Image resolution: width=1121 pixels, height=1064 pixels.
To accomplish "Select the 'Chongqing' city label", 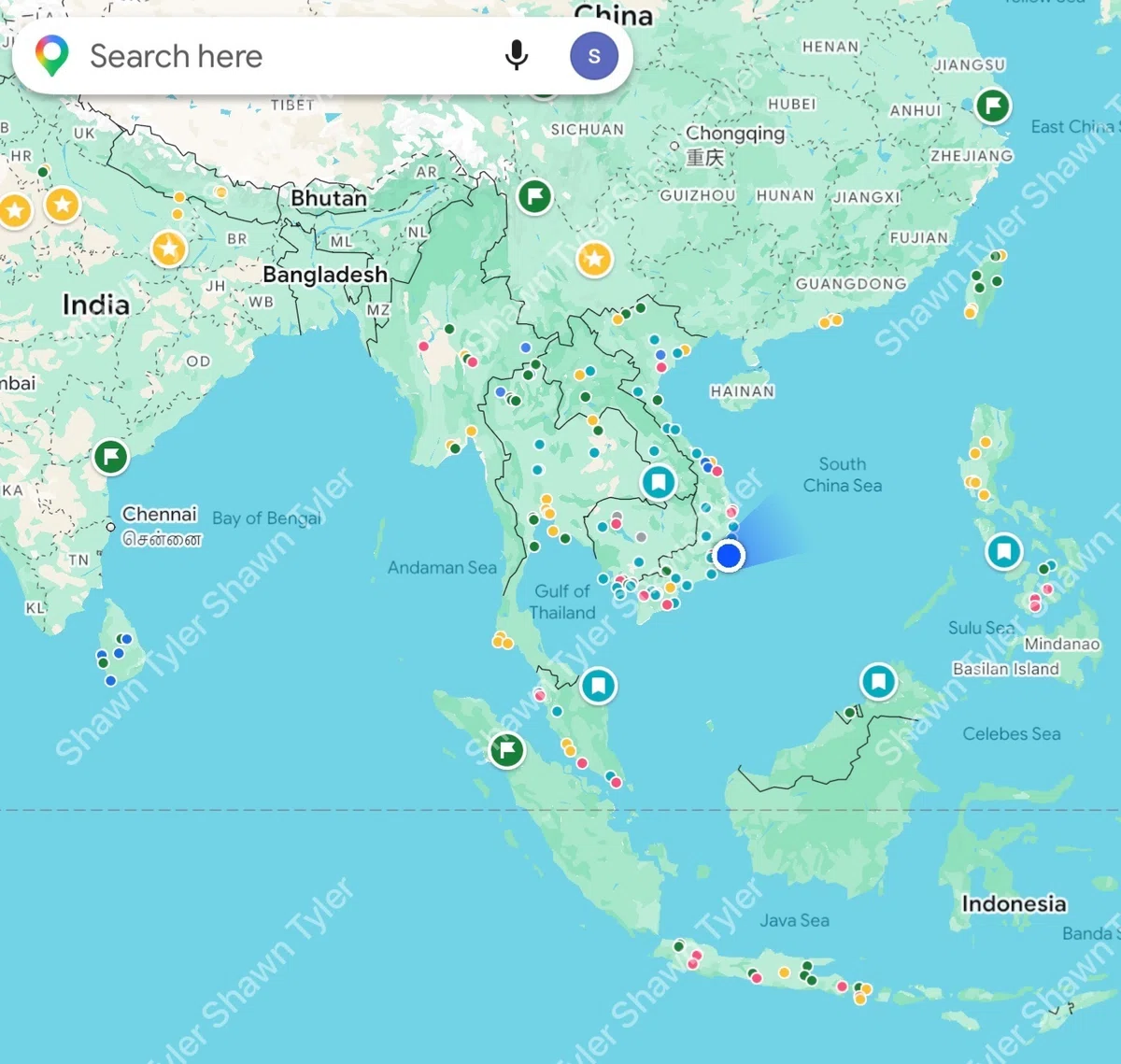I will (735, 134).
